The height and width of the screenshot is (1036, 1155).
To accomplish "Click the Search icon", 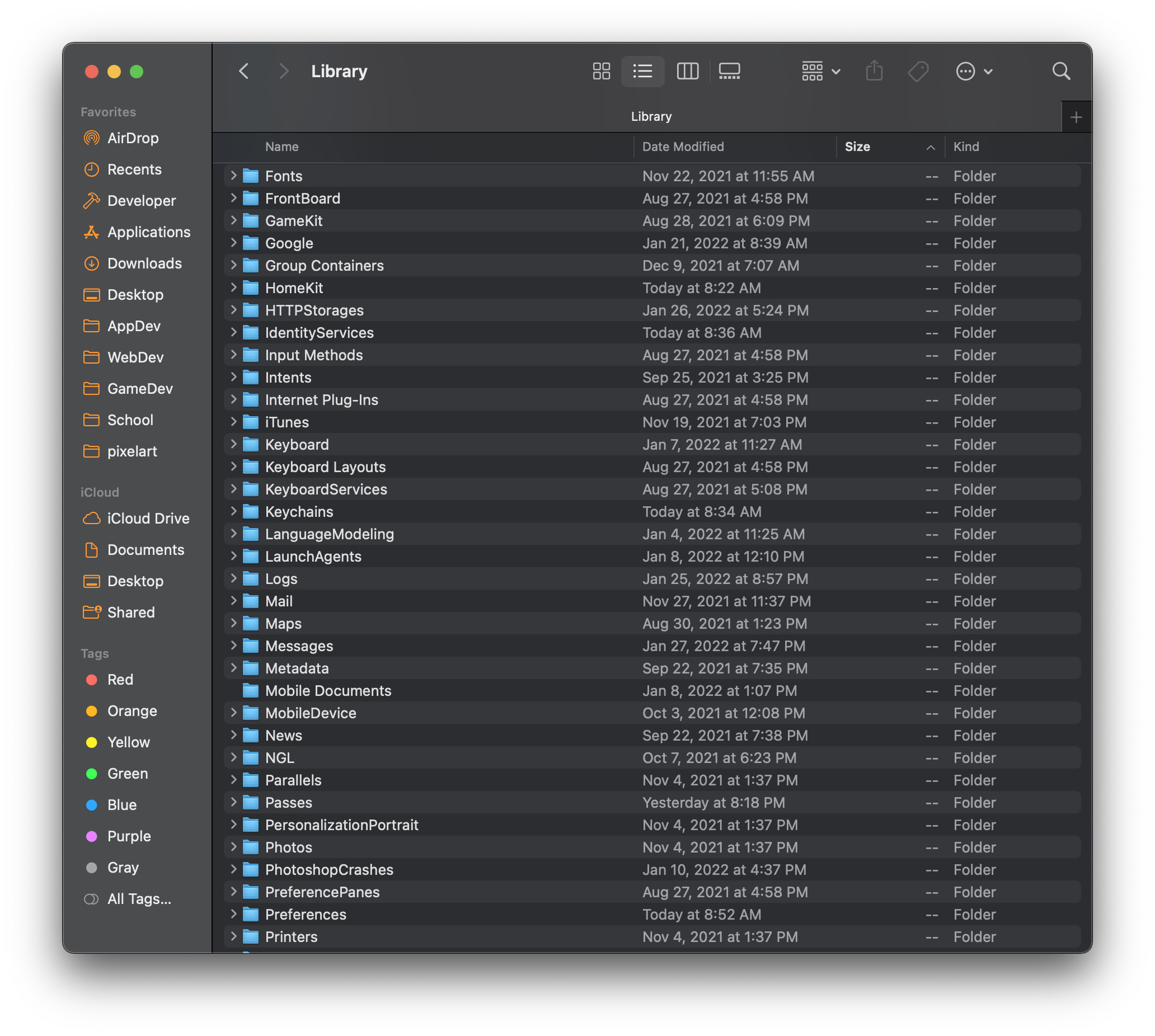I will (x=1061, y=71).
